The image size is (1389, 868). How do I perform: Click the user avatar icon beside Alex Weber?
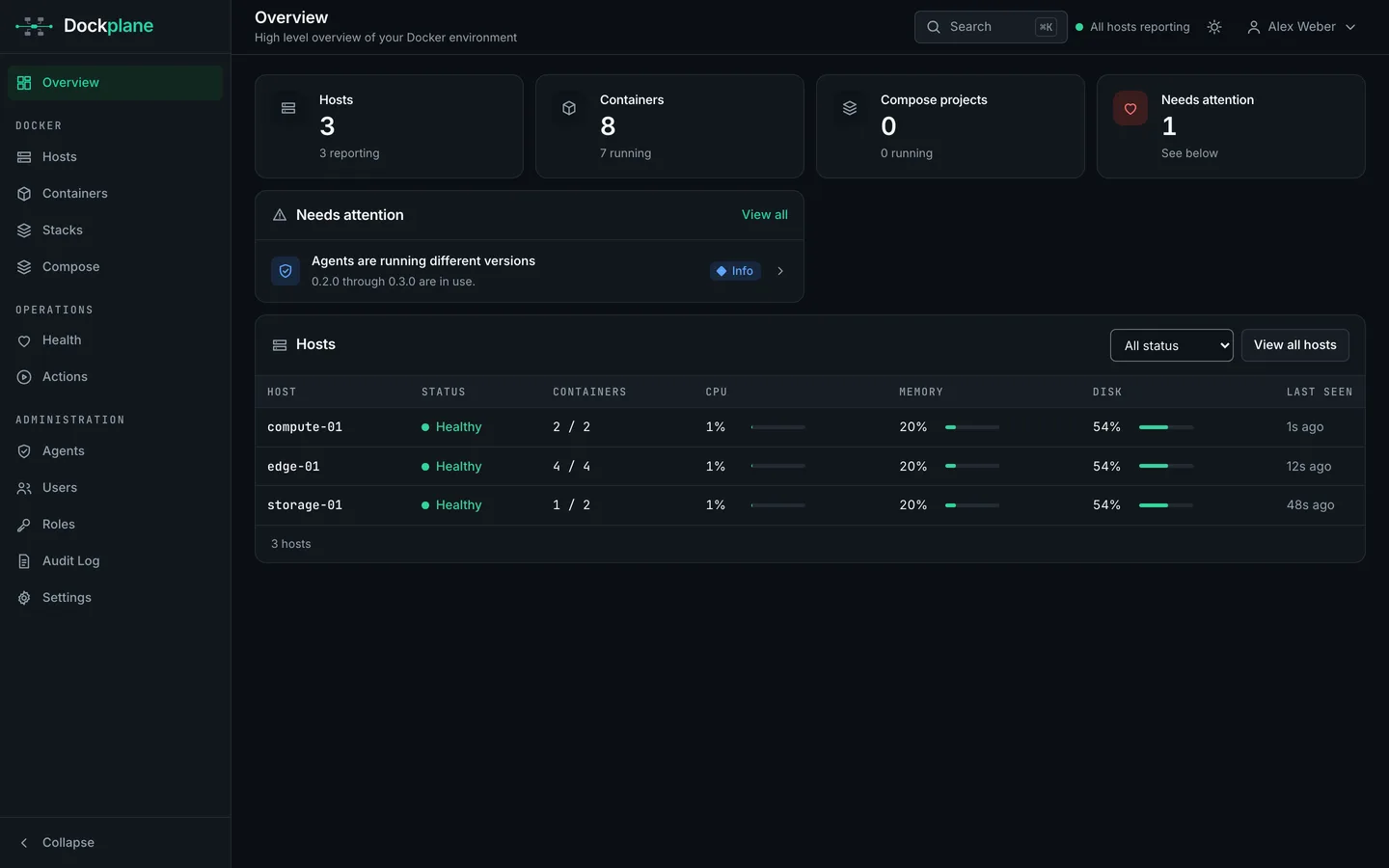click(1254, 27)
